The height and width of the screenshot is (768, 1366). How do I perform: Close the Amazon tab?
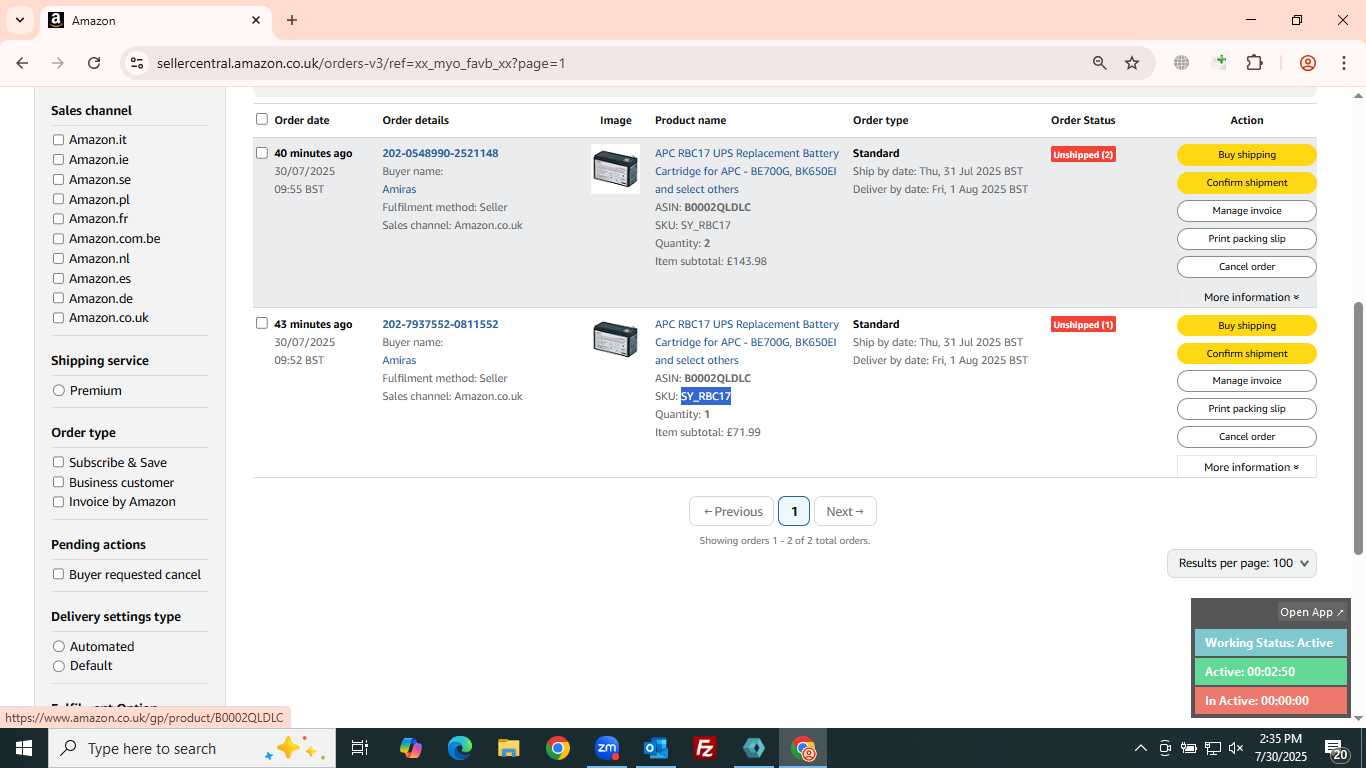(x=256, y=20)
